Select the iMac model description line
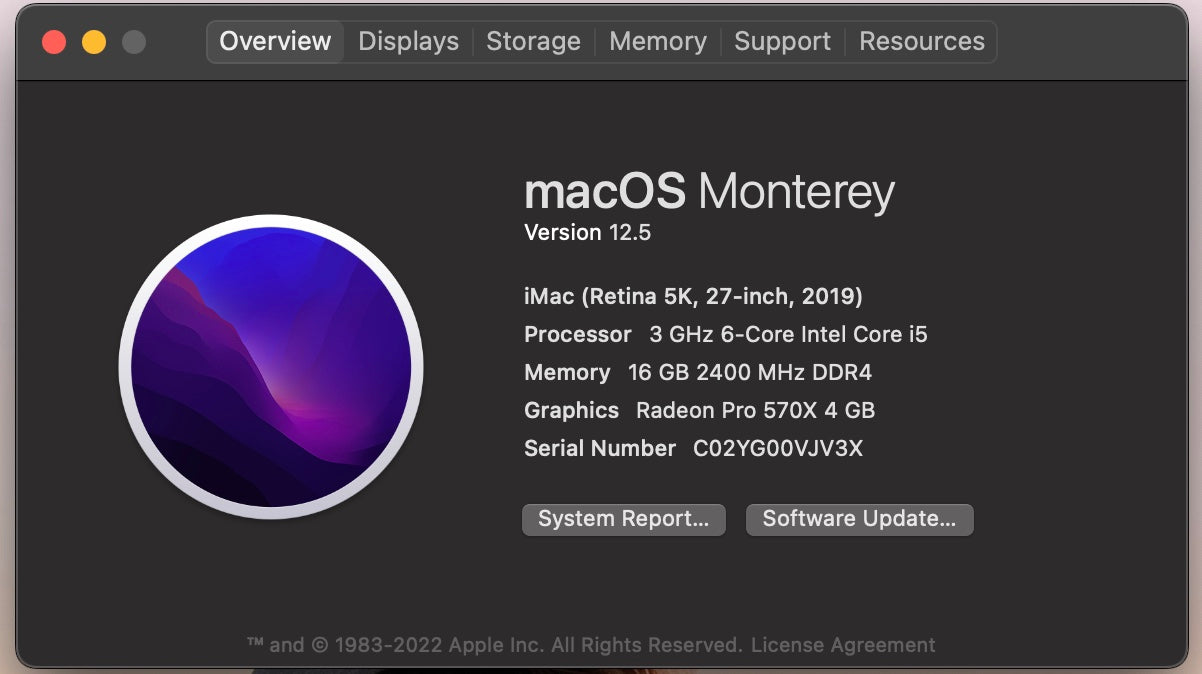This screenshot has height=674, width=1202. coord(693,296)
